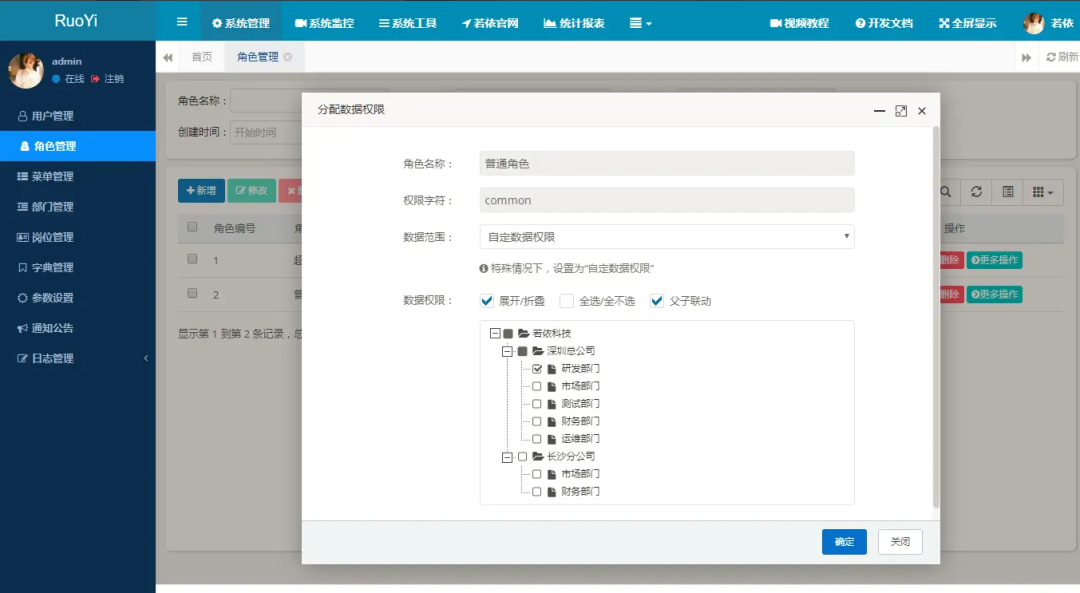Click the 确定 confirm button
Image resolution: width=1080 pixels, height=593 pixels.
[x=844, y=542]
